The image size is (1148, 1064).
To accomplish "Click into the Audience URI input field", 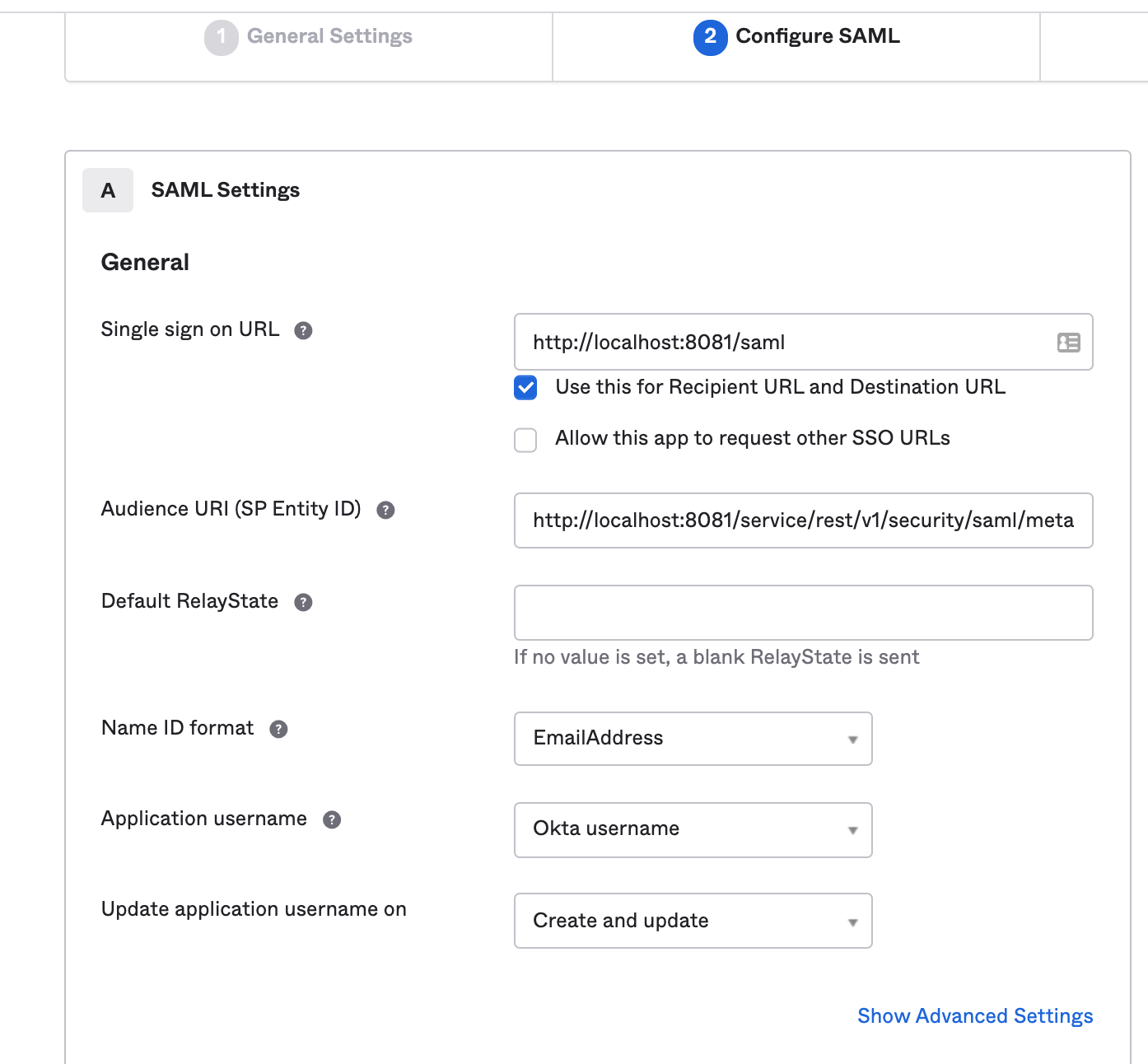I will tap(803, 520).
